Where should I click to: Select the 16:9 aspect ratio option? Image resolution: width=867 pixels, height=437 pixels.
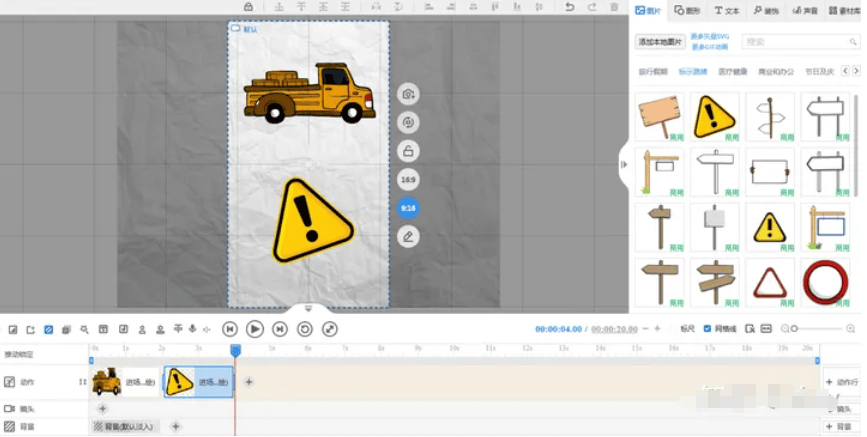click(408, 180)
